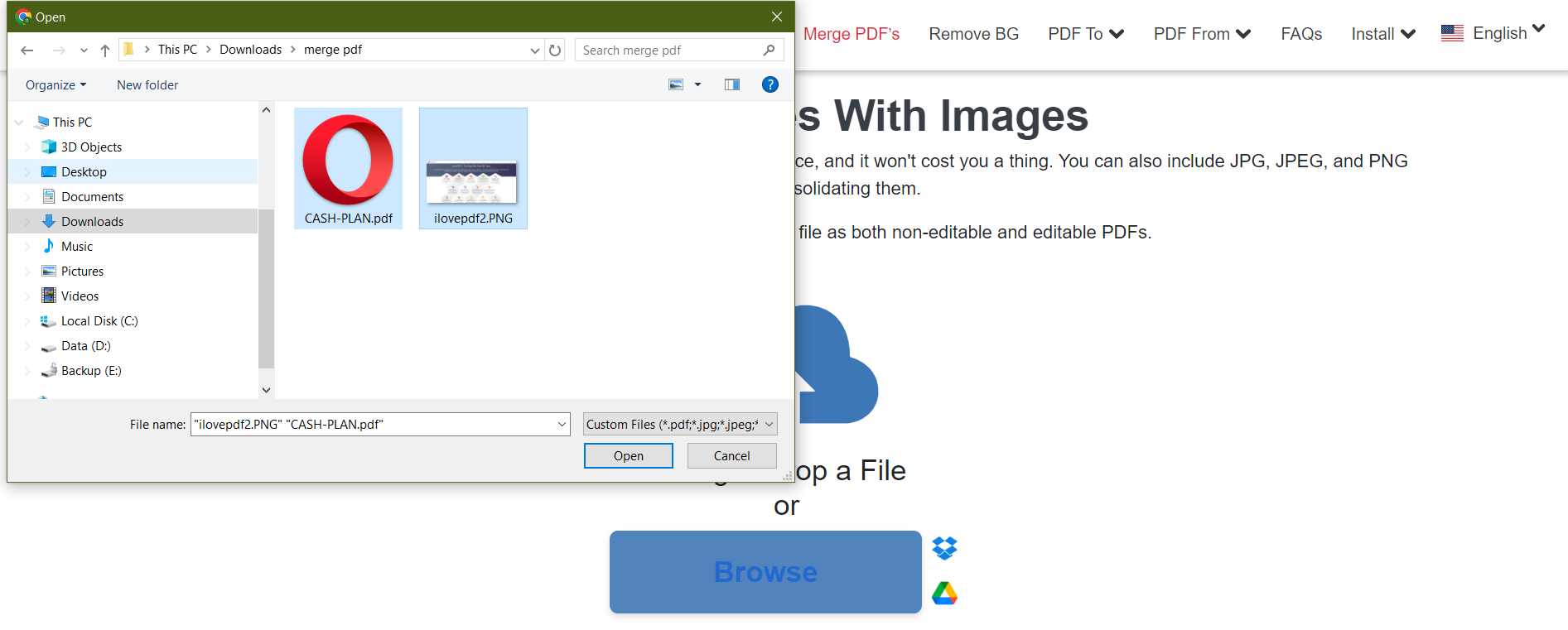This screenshot has height=630, width=1568.
Task: Click the sidebar scroll-down arrow
Action: 266,390
